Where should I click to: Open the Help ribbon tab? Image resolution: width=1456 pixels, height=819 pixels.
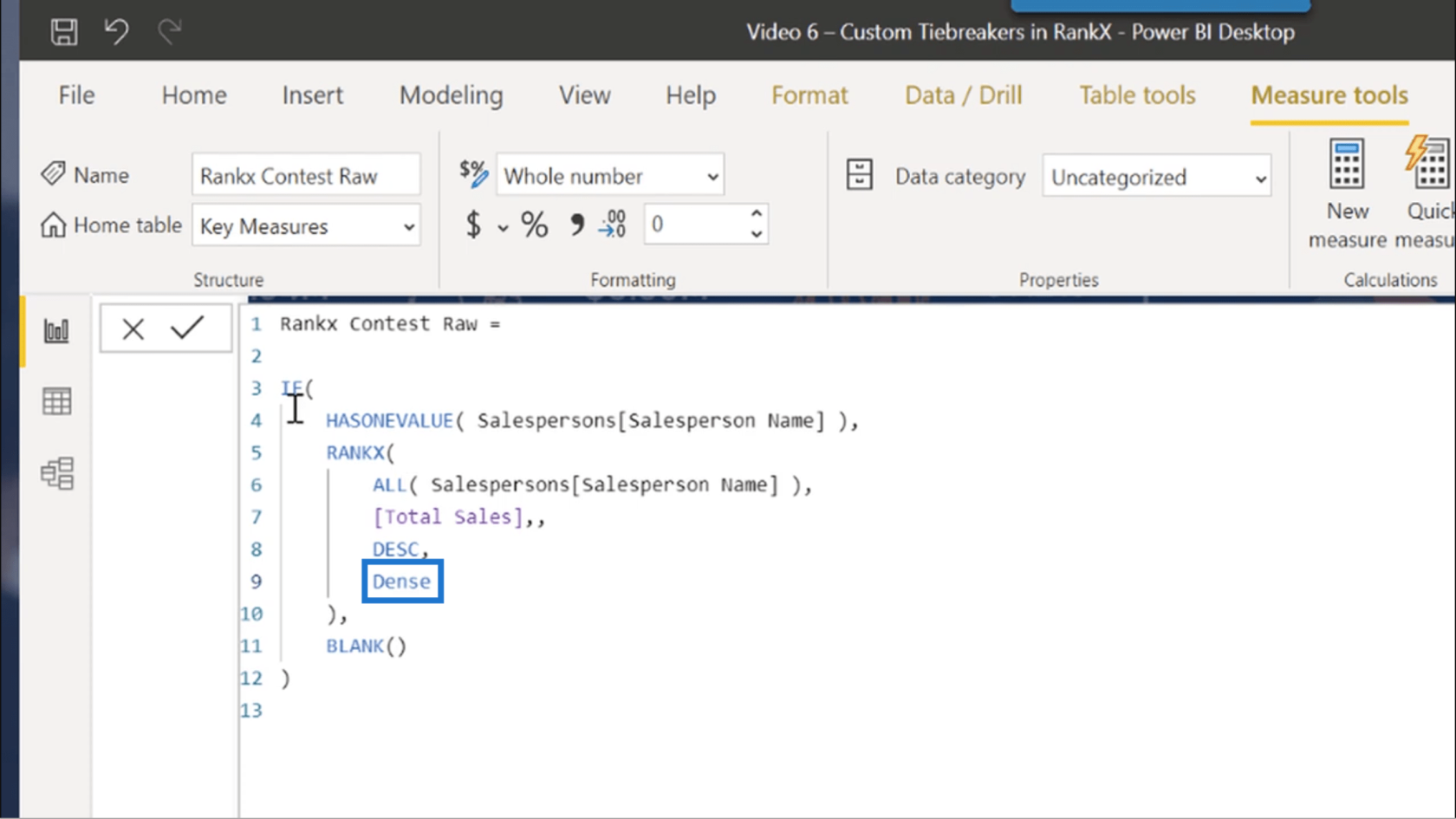[x=691, y=95]
